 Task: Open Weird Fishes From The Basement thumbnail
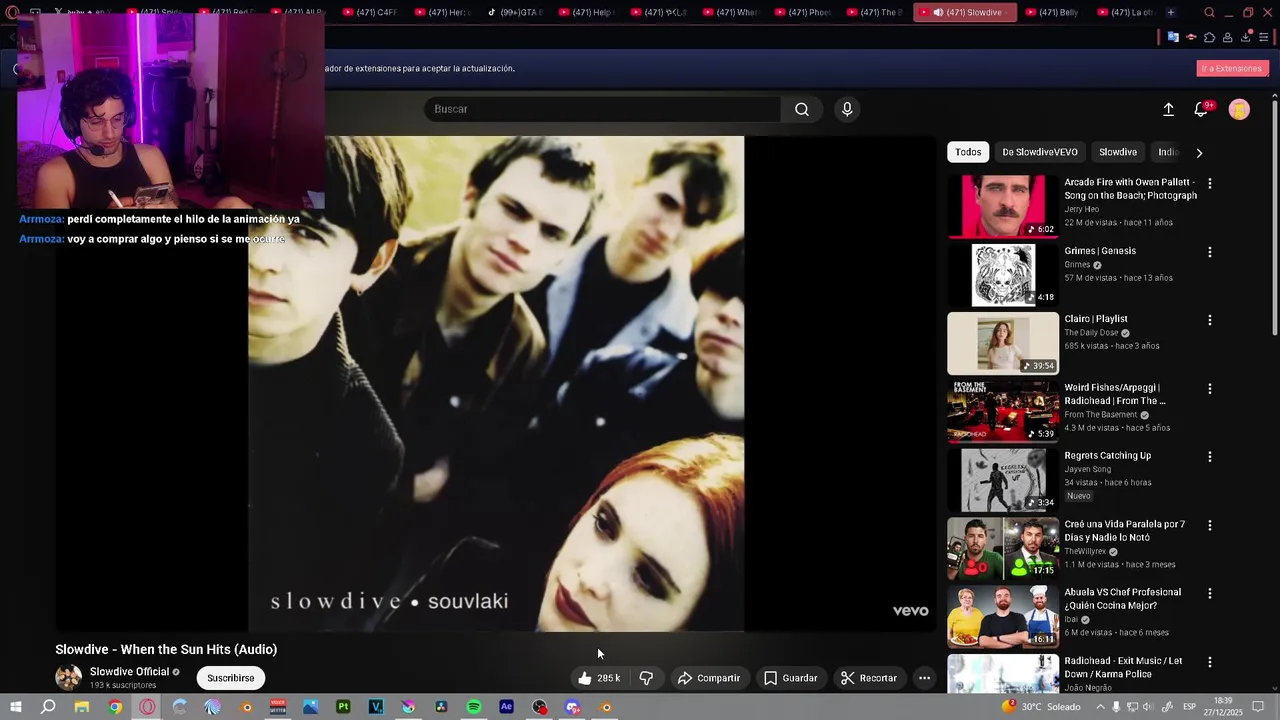tap(1003, 411)
